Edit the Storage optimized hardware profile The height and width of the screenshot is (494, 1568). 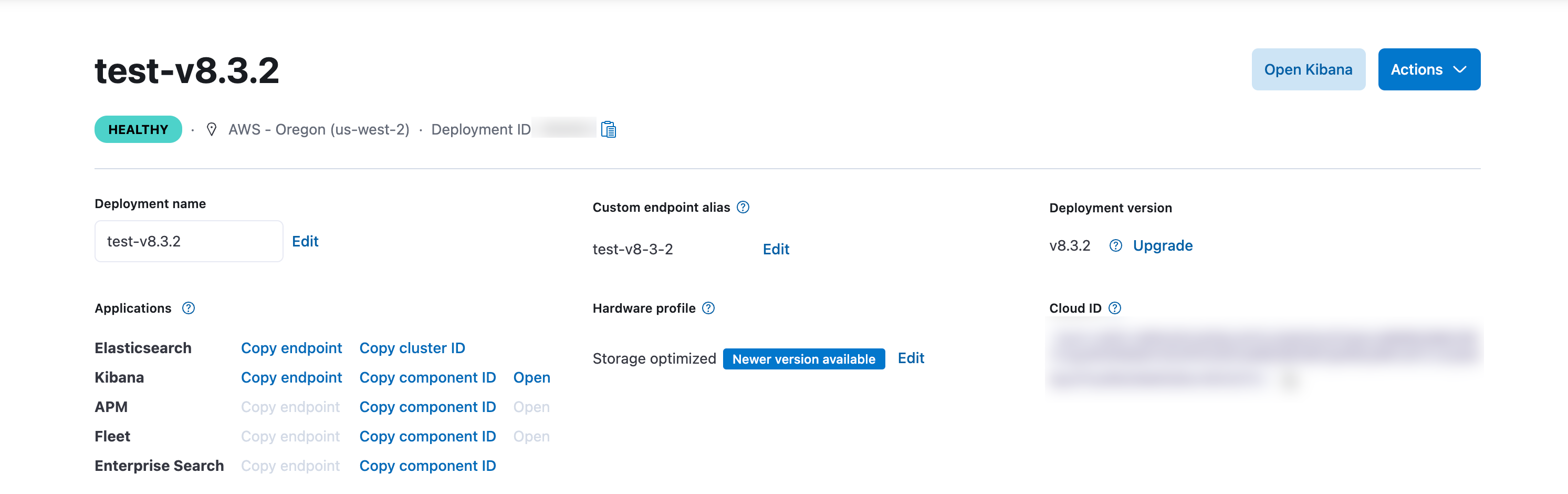click(x=911, y=358)
